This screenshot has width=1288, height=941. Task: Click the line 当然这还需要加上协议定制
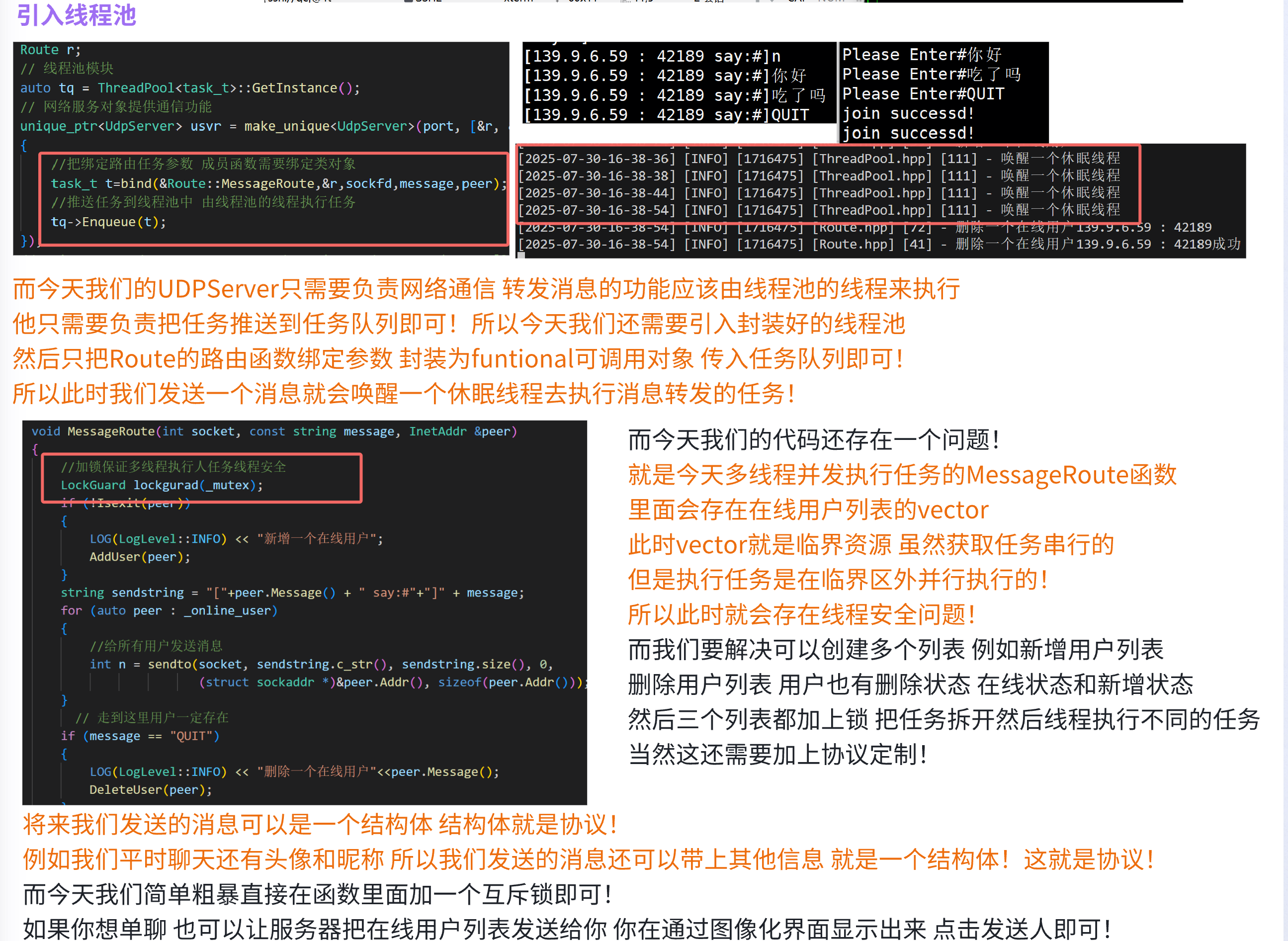(777, 754)
